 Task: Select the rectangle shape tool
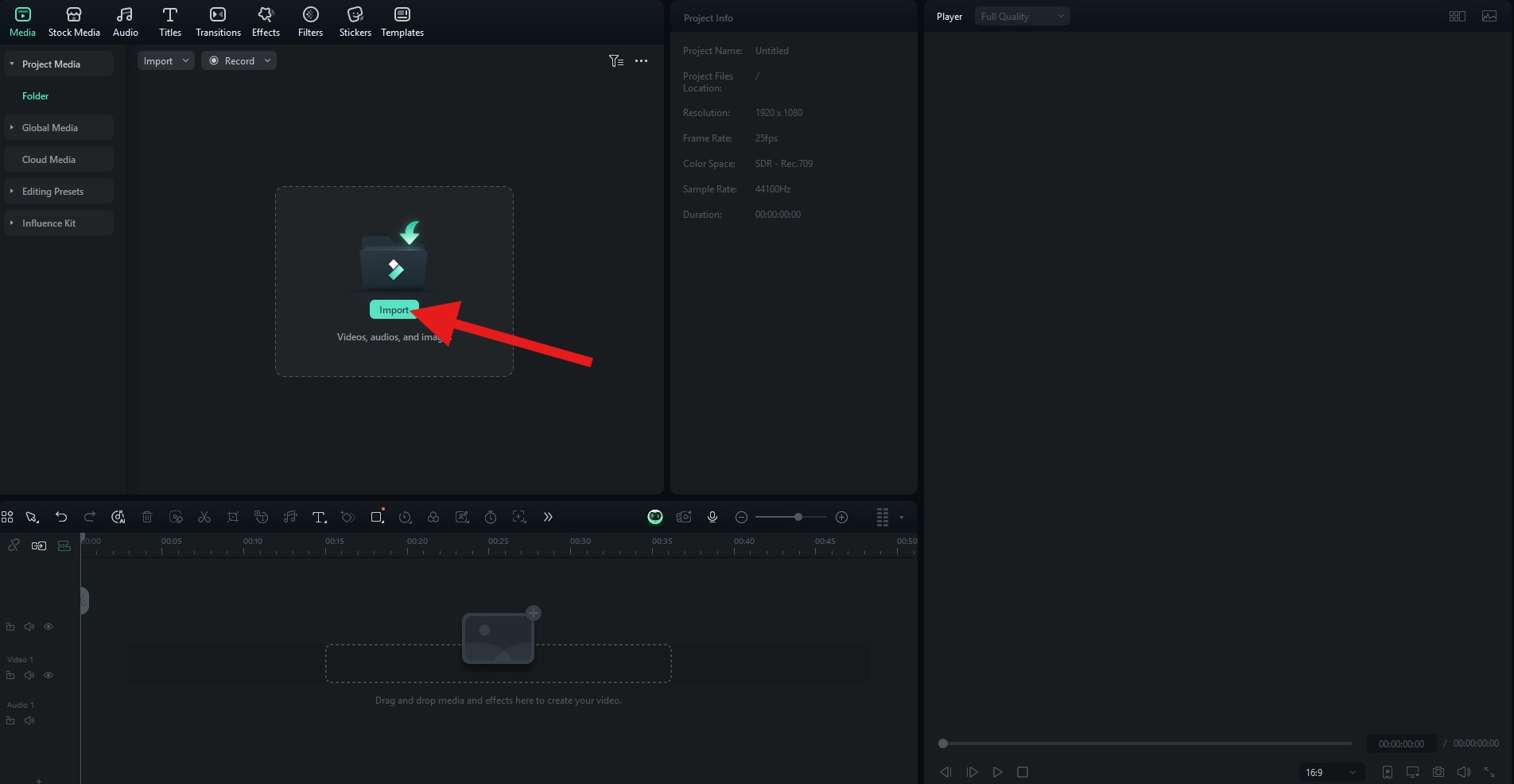(377, 517)
